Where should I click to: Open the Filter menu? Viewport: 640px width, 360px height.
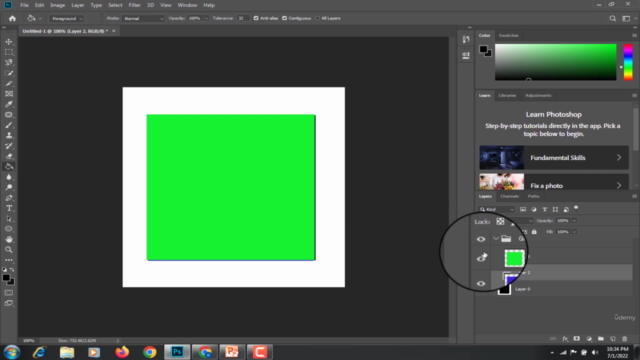tap(134, 5)
